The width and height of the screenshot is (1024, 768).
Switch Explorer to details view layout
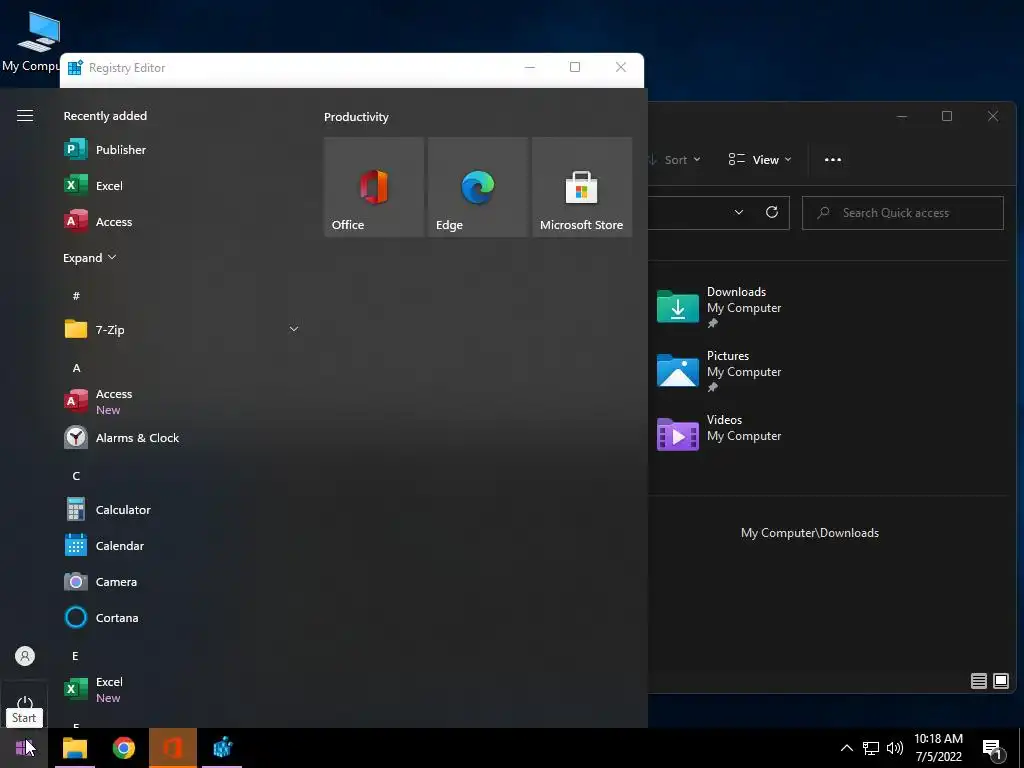pyautogui.click(x=978, y=681)
